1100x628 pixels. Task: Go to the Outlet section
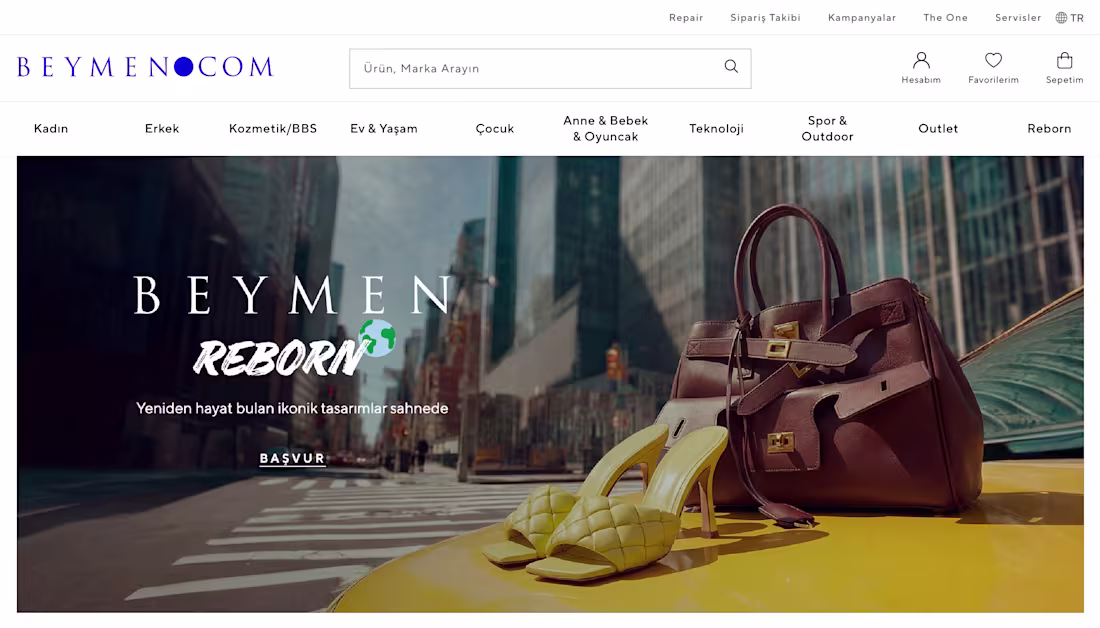[938, 128]
